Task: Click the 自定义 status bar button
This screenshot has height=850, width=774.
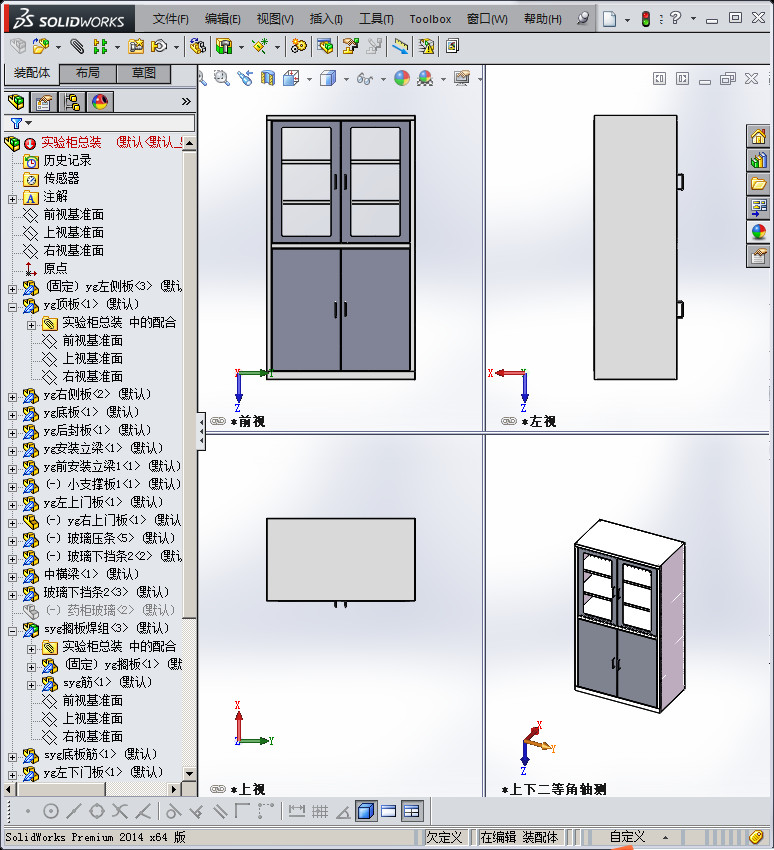Action: pos(627,837)
